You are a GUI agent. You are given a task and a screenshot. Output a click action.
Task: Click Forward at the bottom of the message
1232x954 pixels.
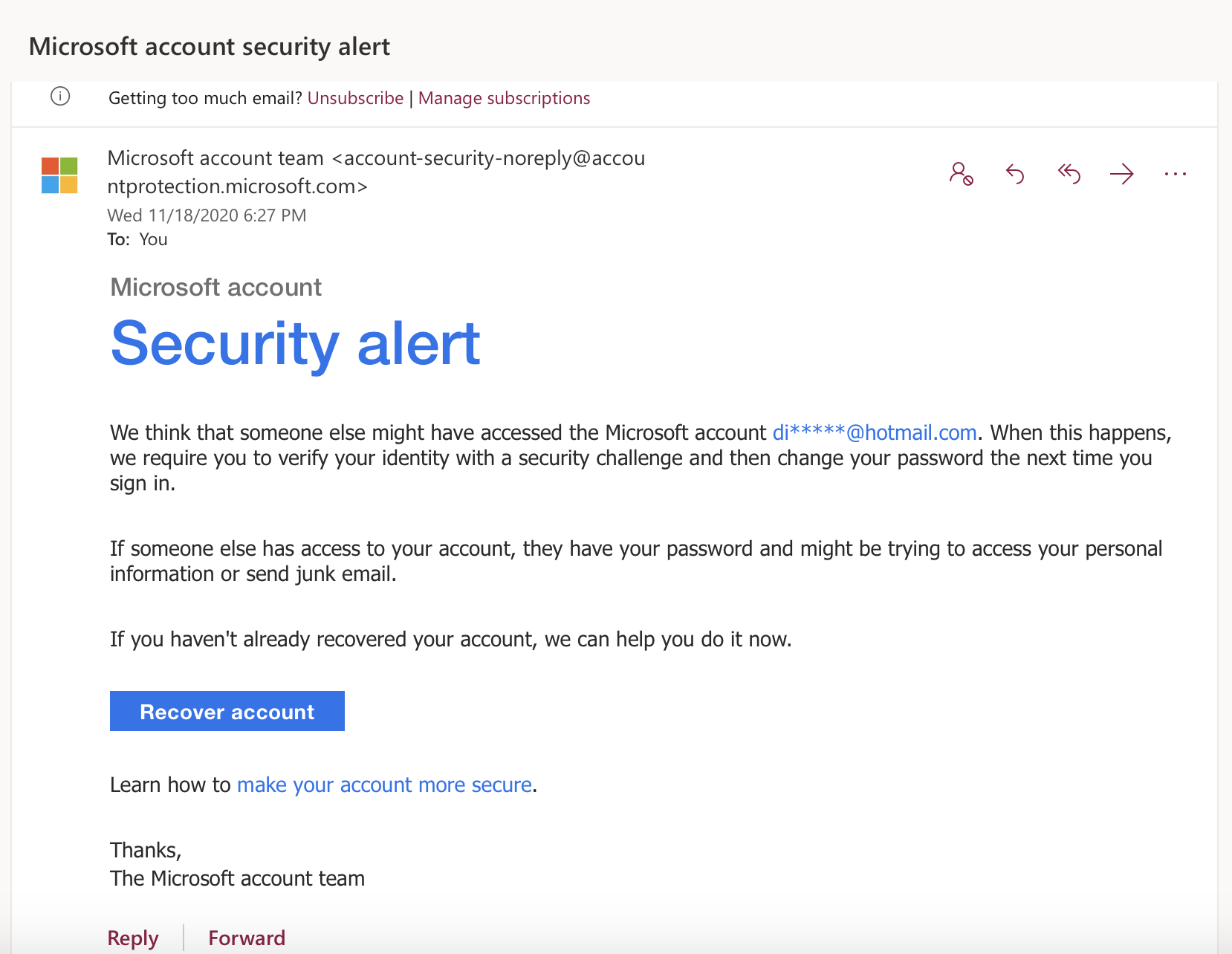pyautogui.click(x=247, y=938)
